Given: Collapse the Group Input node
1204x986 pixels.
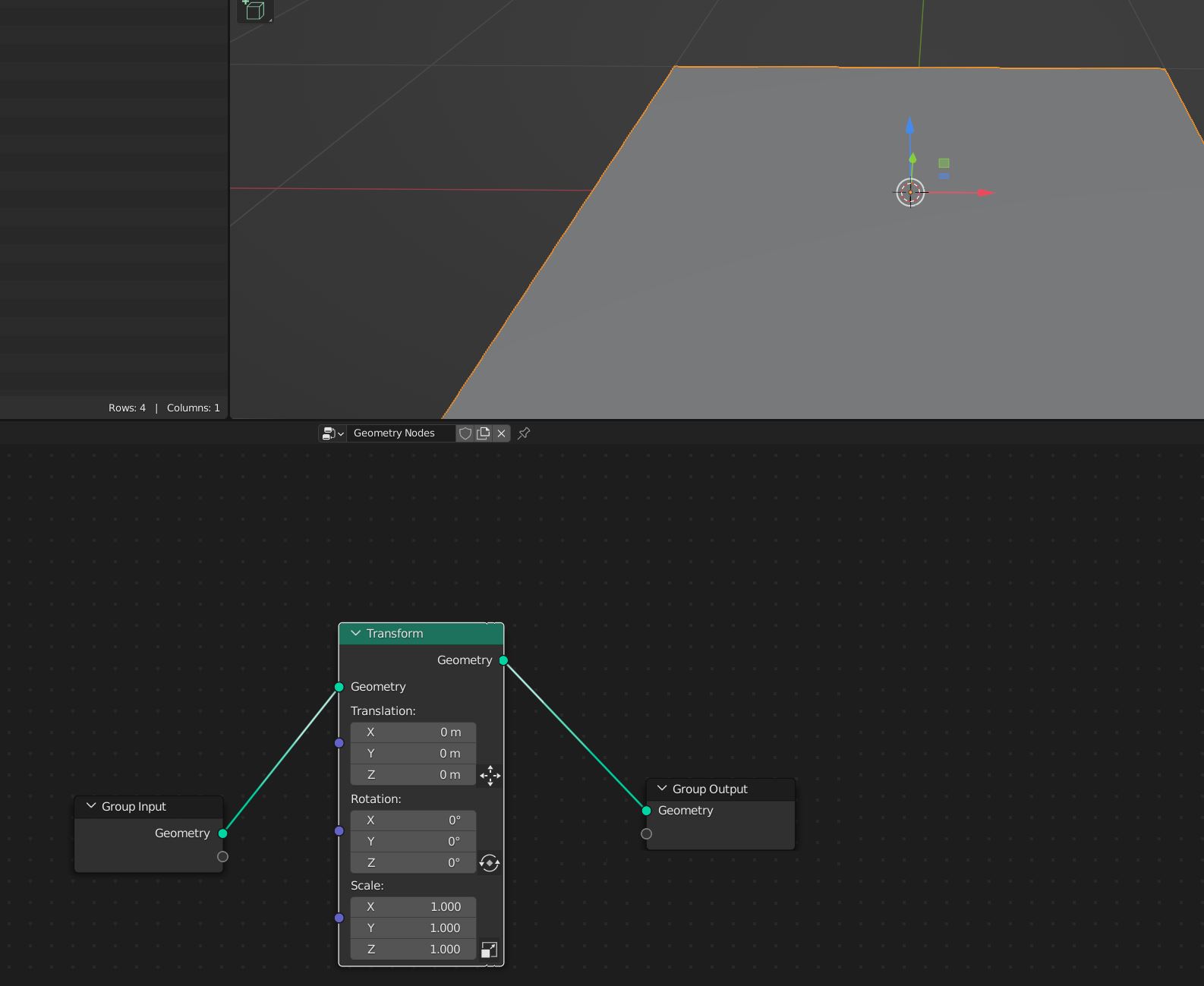Looking at the screenshot, I should point(91,806).
